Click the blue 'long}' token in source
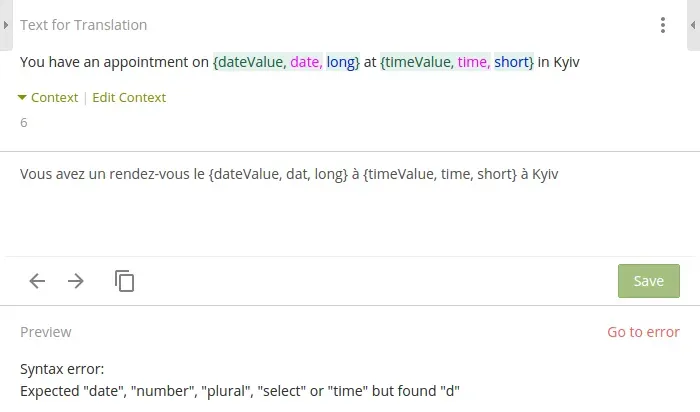 click(x=343, y=62)
